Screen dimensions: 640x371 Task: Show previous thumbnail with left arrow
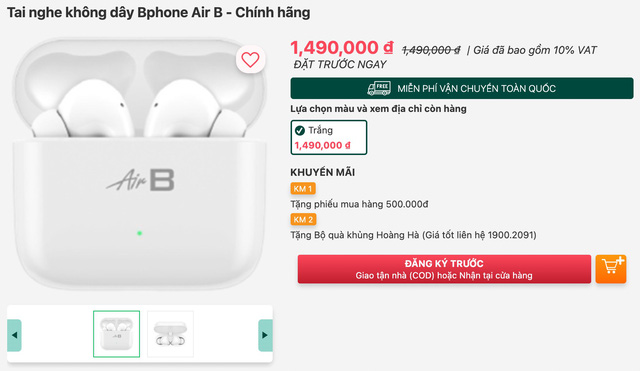tap(14, 335)
